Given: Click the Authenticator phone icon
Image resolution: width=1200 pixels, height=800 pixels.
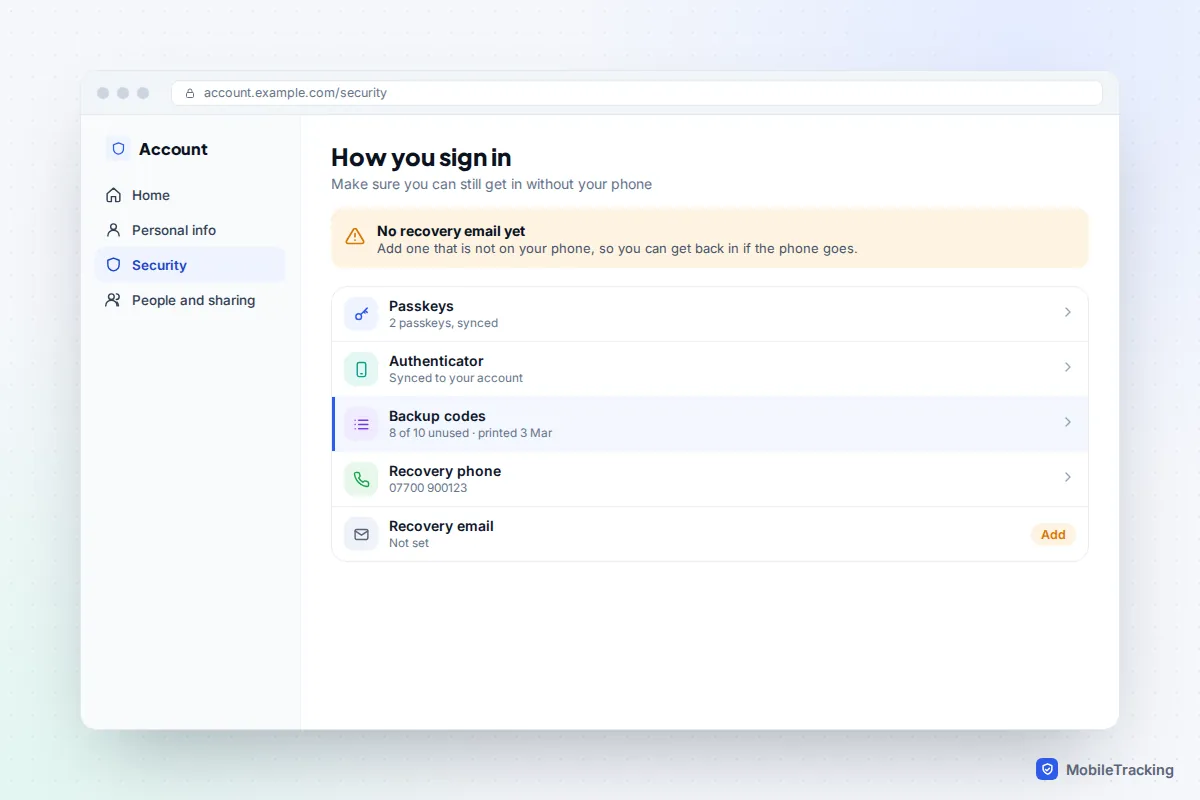Looking at the screenshot, I should point(361,369).
